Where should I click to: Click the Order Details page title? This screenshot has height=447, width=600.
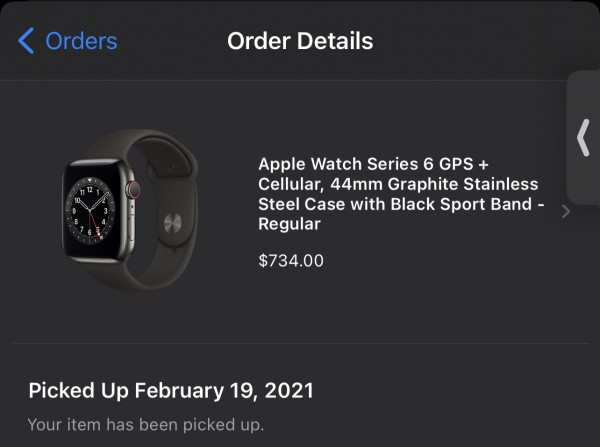pos(300,41)
